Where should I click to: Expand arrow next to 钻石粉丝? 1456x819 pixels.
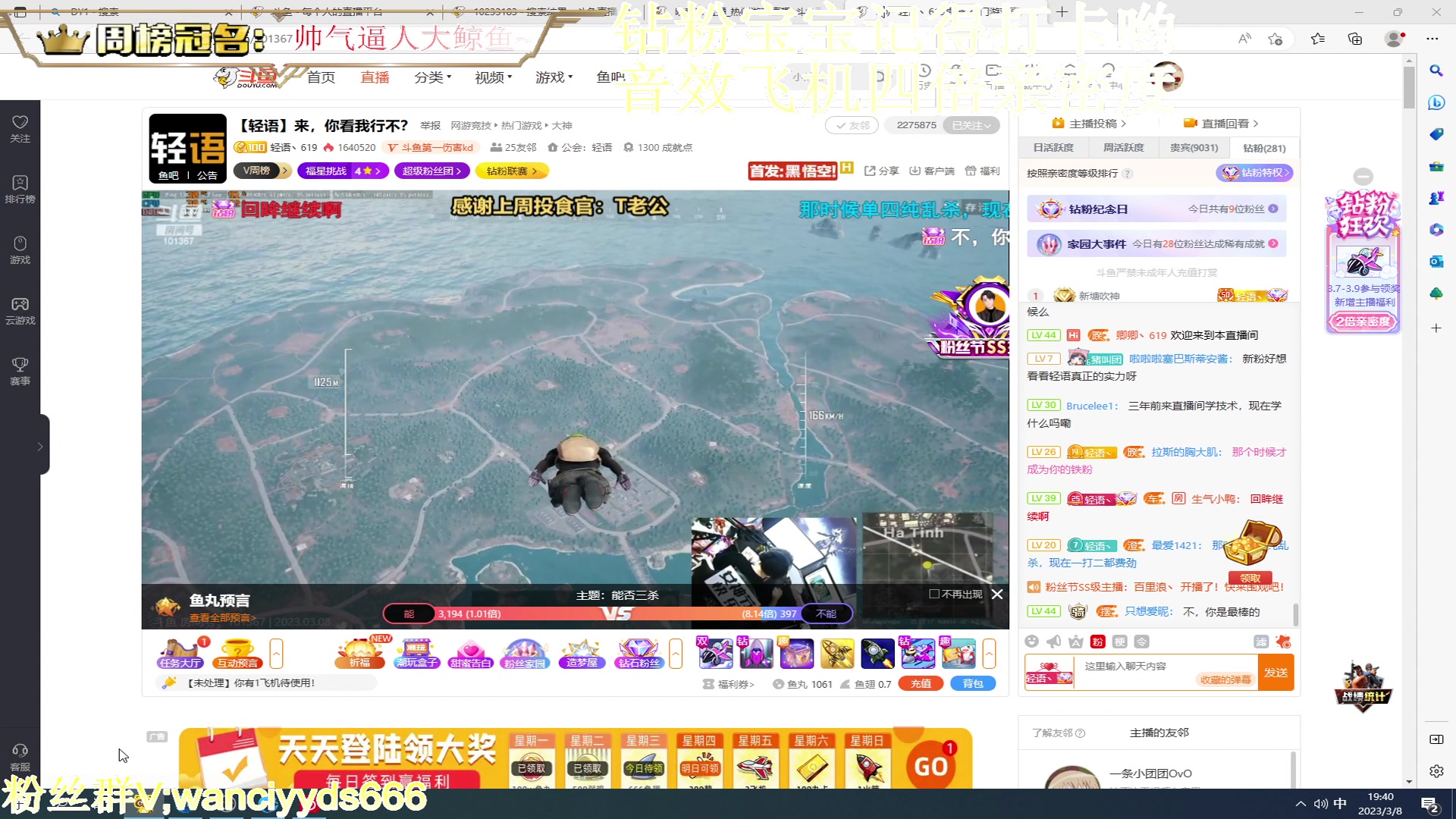pyautogui.click(x=676, y=653)
